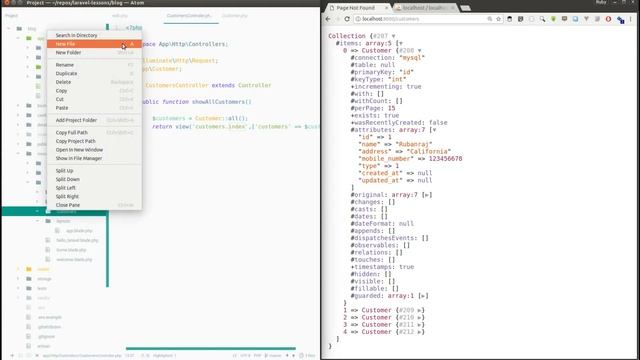The width and height of the screenshot is (640, 360).
Task: Switch to the localhost second browser tab
Action: [x=423, y=8]
